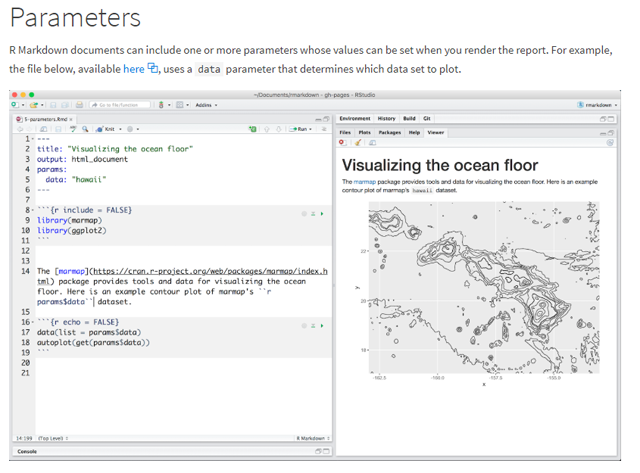Run the echo=FALSE chunk with green arrow
Image resolution: width=640 pixels, height=473 pixels.
point(322,326)
